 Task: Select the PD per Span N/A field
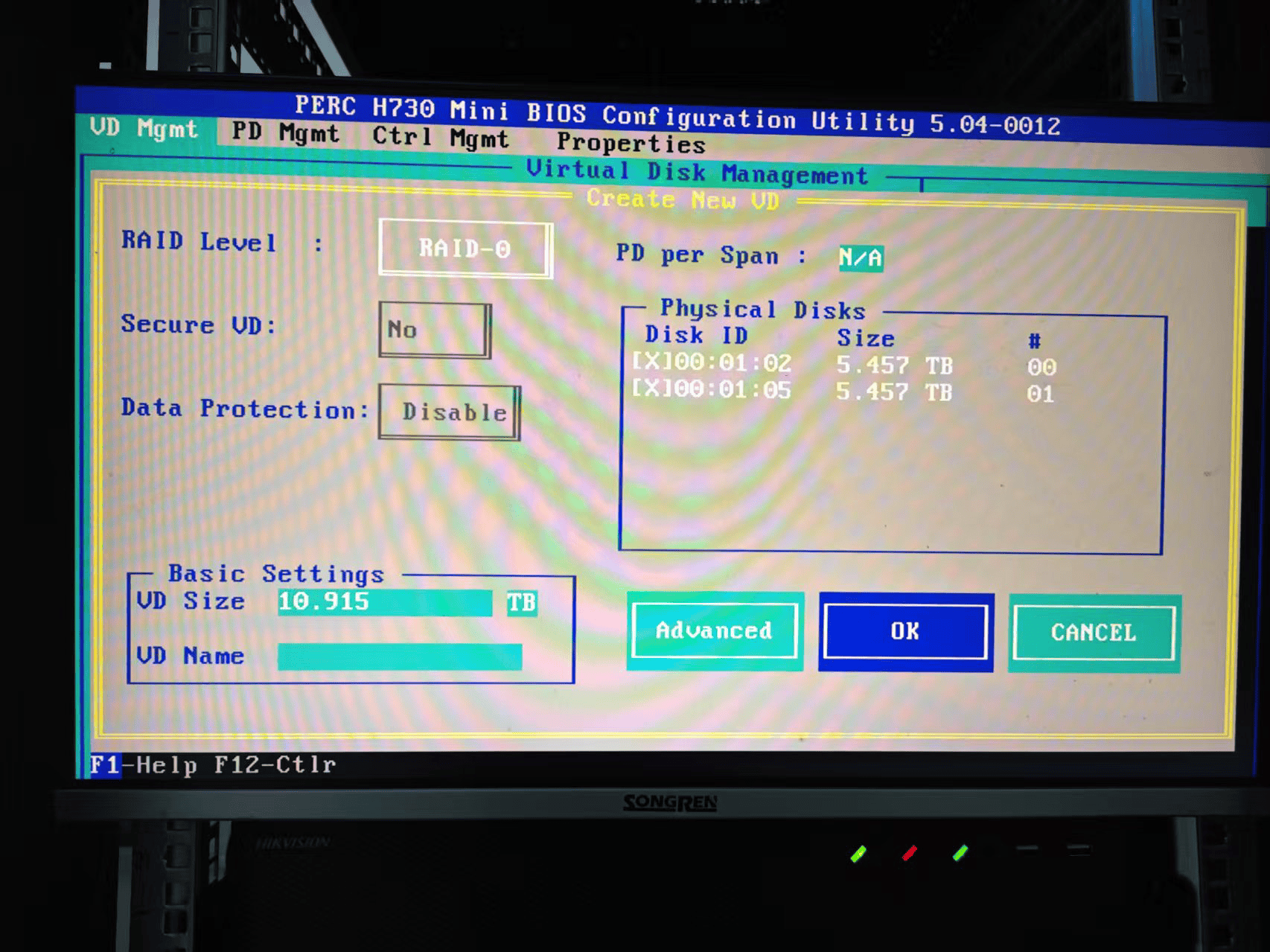(x=861, y=258)
